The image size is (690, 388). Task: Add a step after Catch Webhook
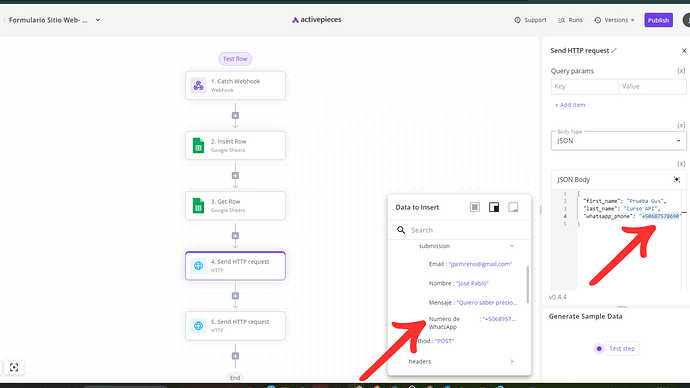point(235,115)
